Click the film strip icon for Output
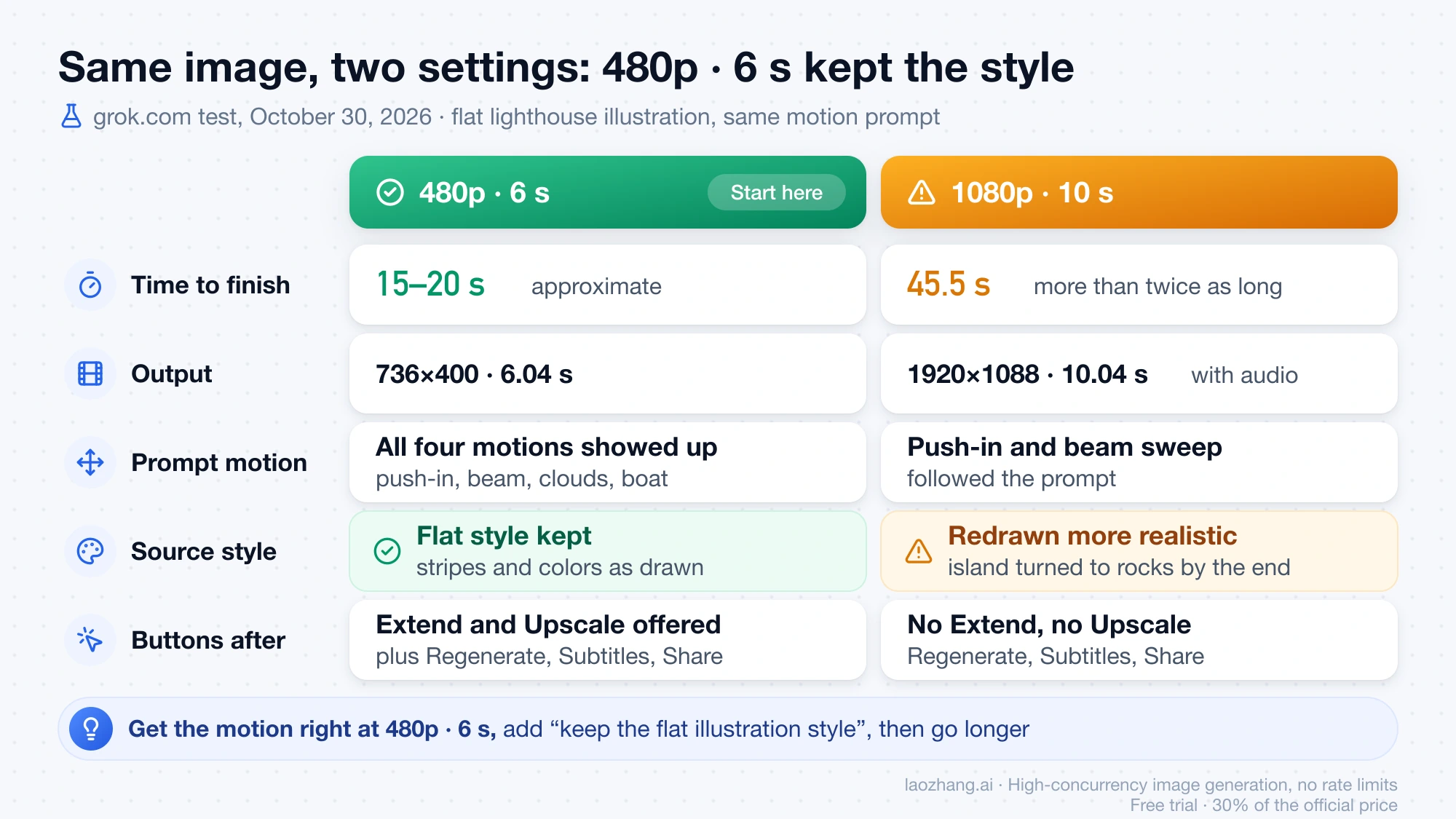 click(x=90, y=373)
